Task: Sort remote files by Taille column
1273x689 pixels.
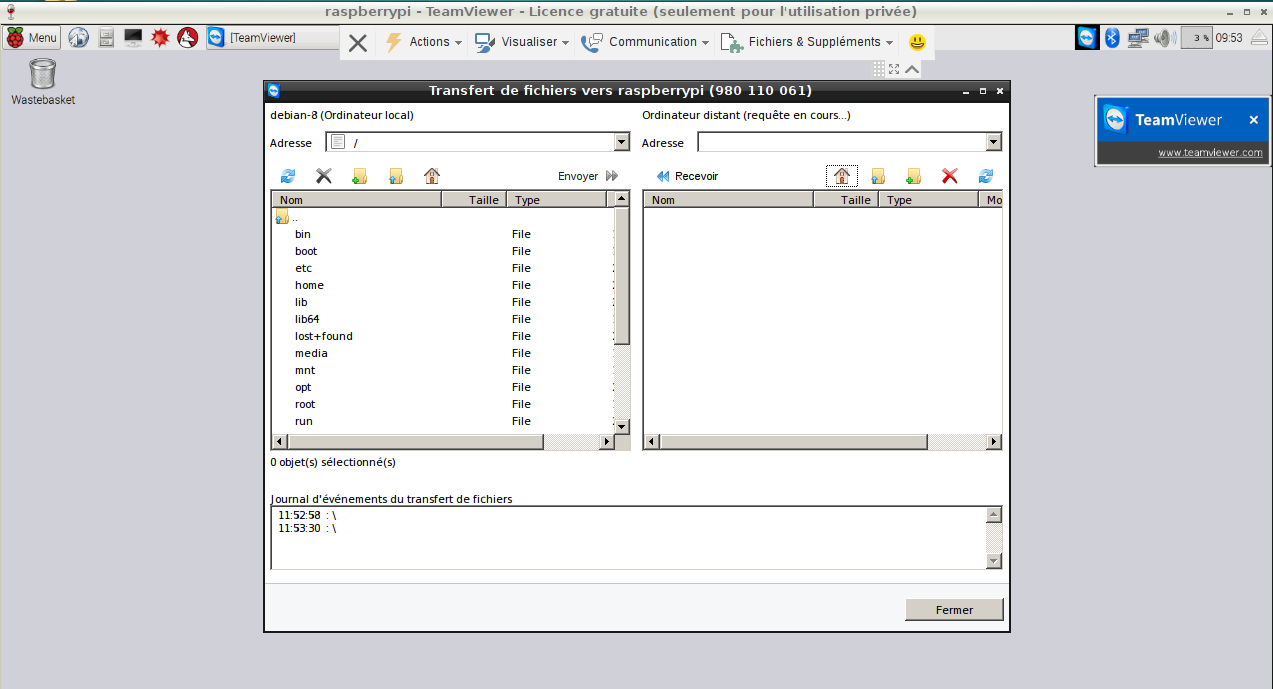Action: pyautogui.click(x=846, y=200)
